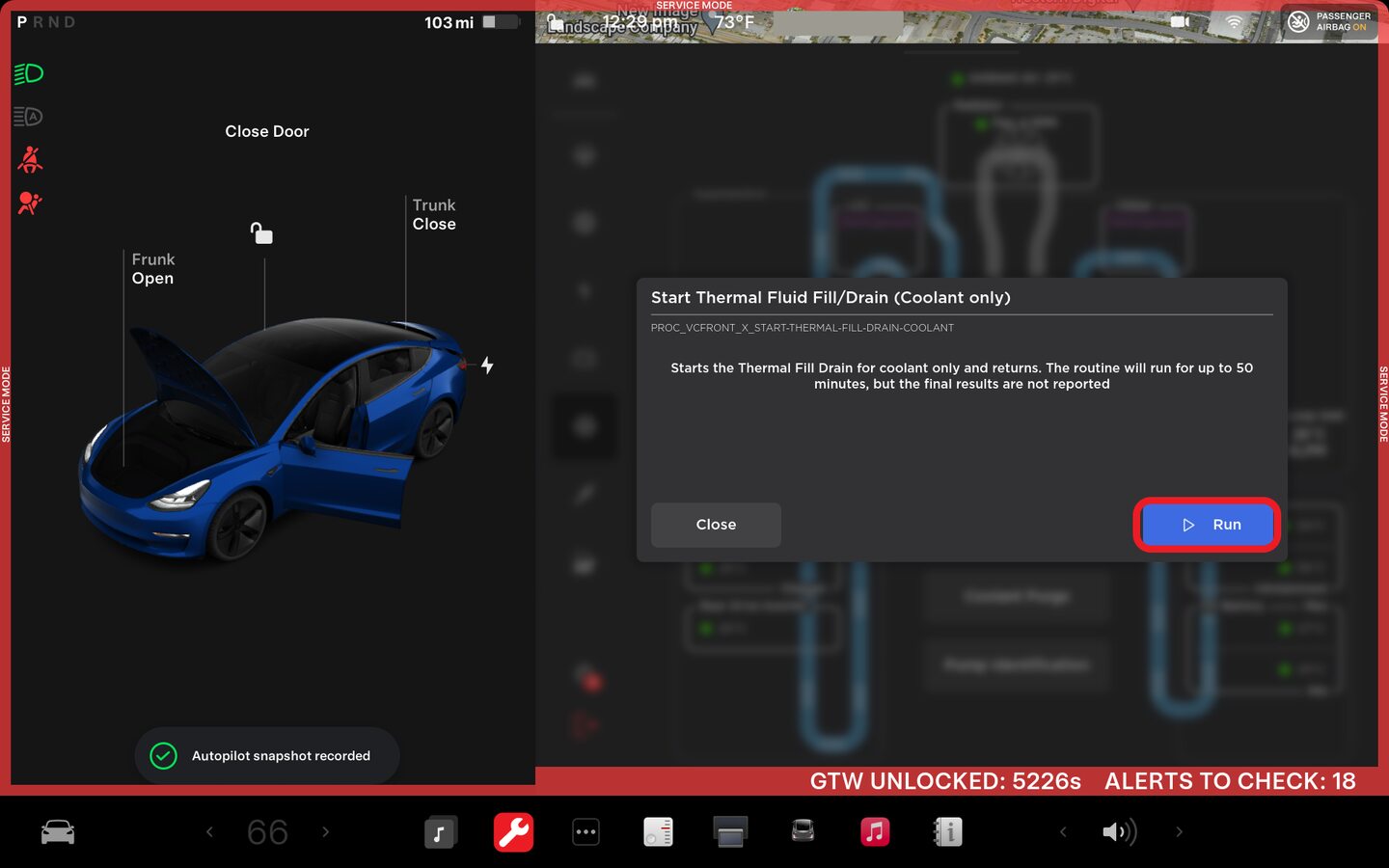This screenshot has width=1389, height=868.
Task: Open the red wrench Service Mode app
Action: tap(513, 831)
